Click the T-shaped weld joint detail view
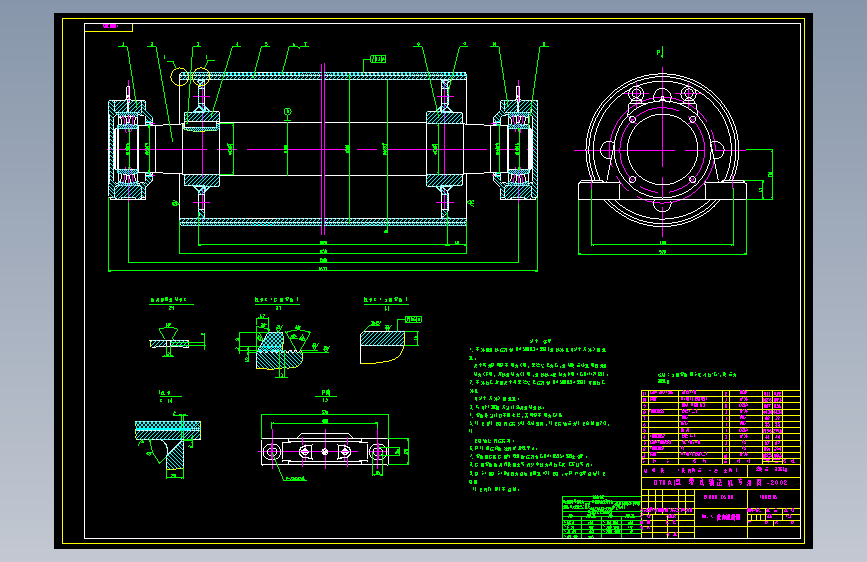The width and height of the screenshot is (867, 562). tap(168, 446)
